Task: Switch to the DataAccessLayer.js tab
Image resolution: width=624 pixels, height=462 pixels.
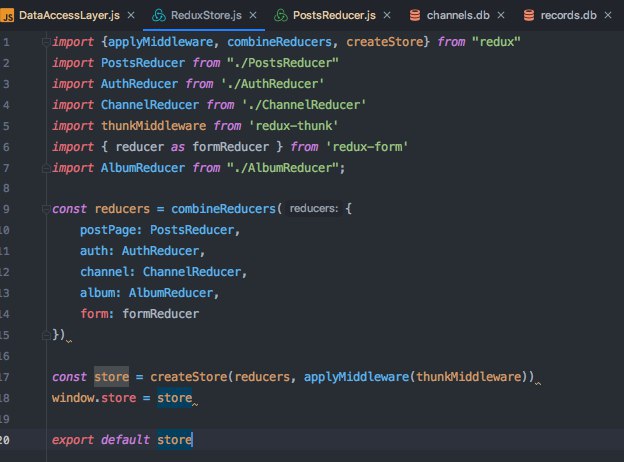Action: point(68,15)
